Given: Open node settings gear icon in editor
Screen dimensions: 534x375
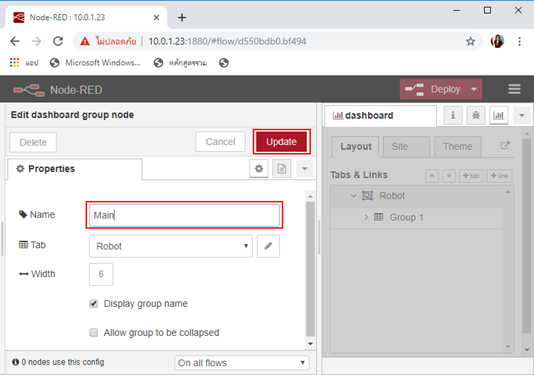Looking at the screenshot, I should [x=259, y=169].
